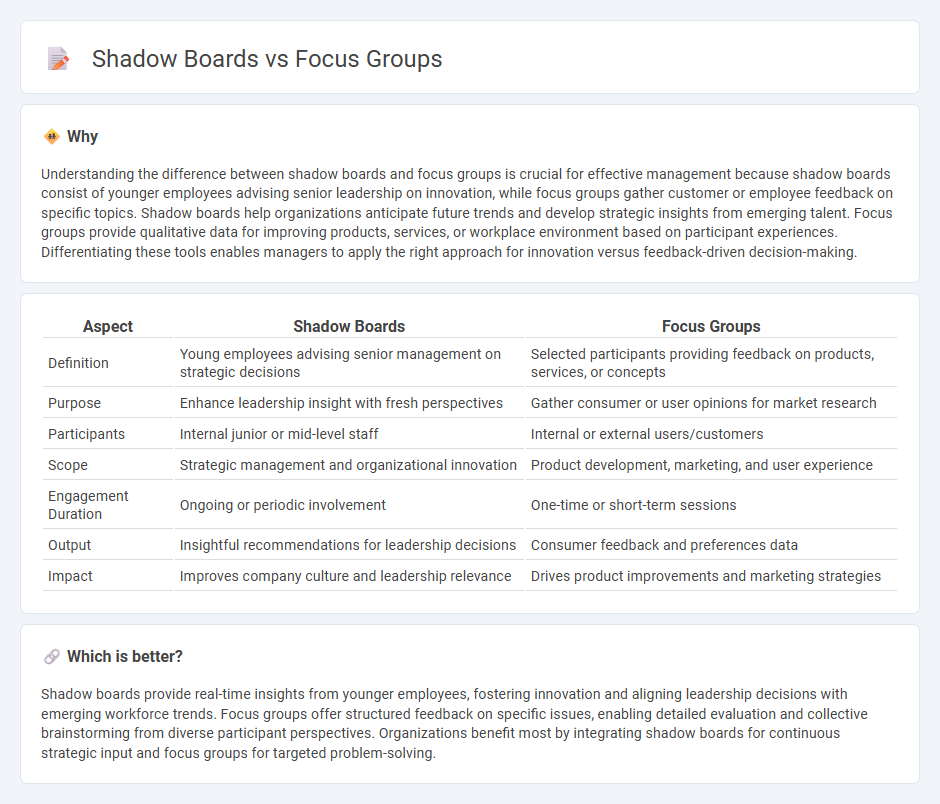The width and height of the screenshot is (940, 804).
Task: Click Insightful recommendations for leadership decisions cell
Action: (348, 545)
